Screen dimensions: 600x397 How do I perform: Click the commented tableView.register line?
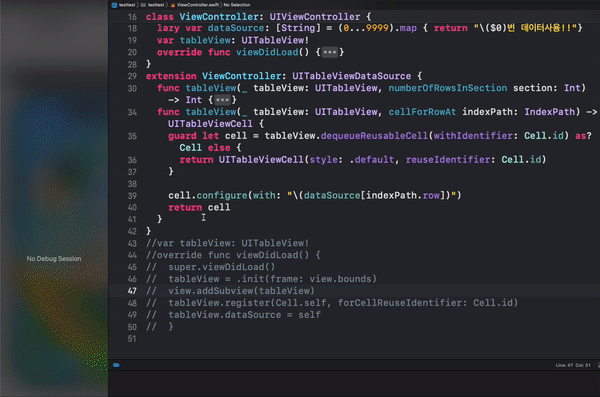(x=332, y=302)
